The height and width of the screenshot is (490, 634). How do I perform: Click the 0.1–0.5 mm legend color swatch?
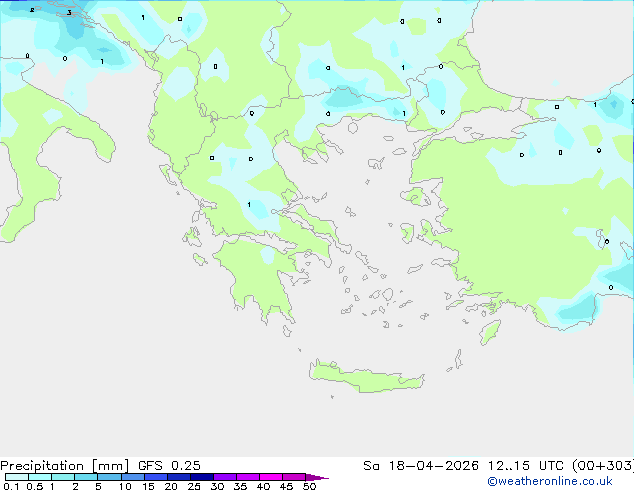(17, 477)
